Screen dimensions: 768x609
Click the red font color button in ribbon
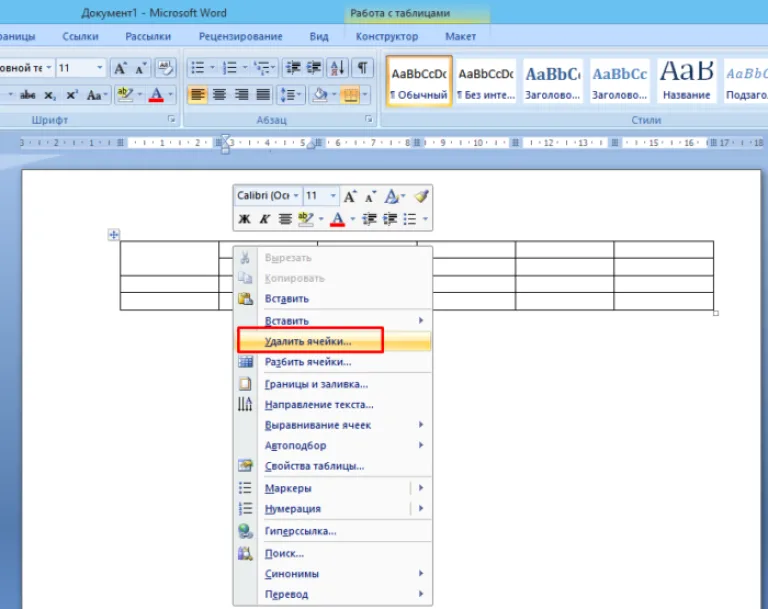tap(156, 95)
